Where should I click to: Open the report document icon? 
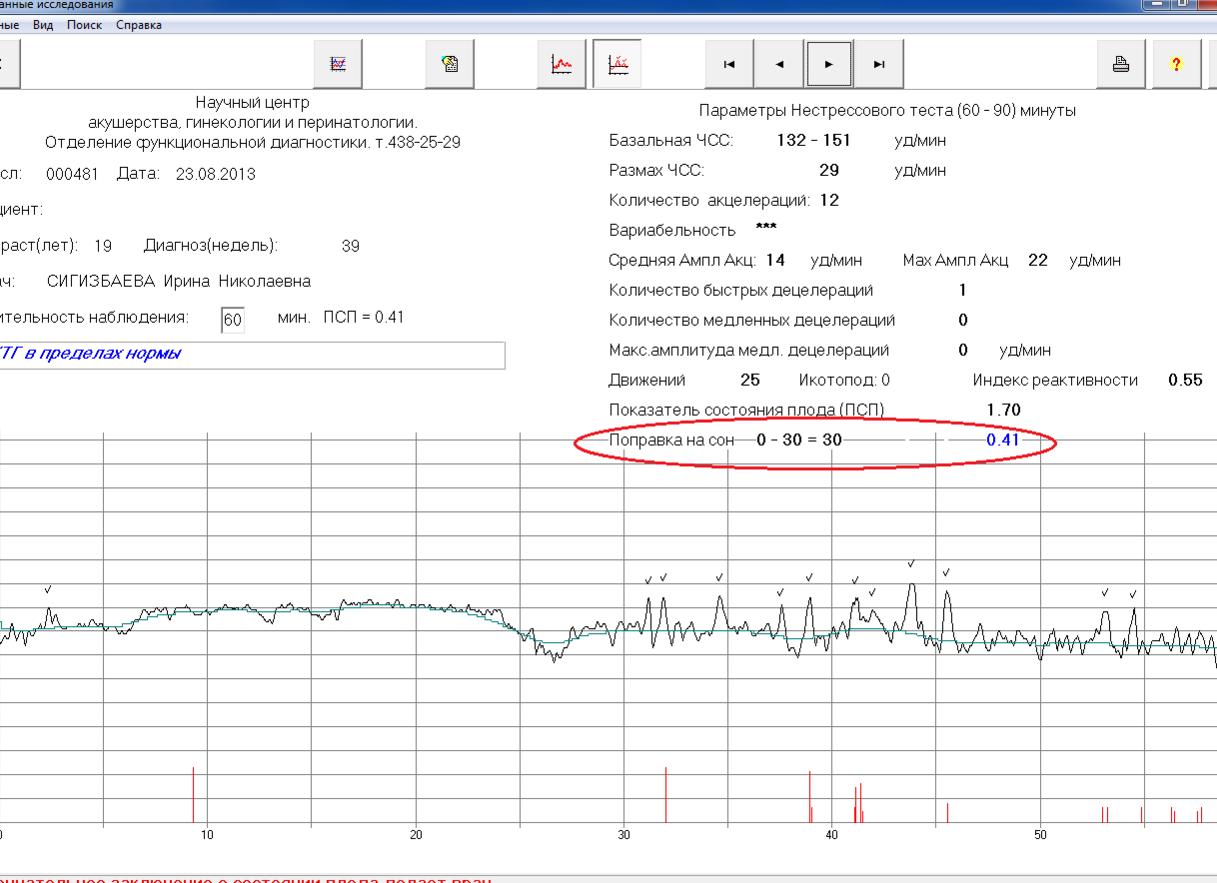point(450,64)
